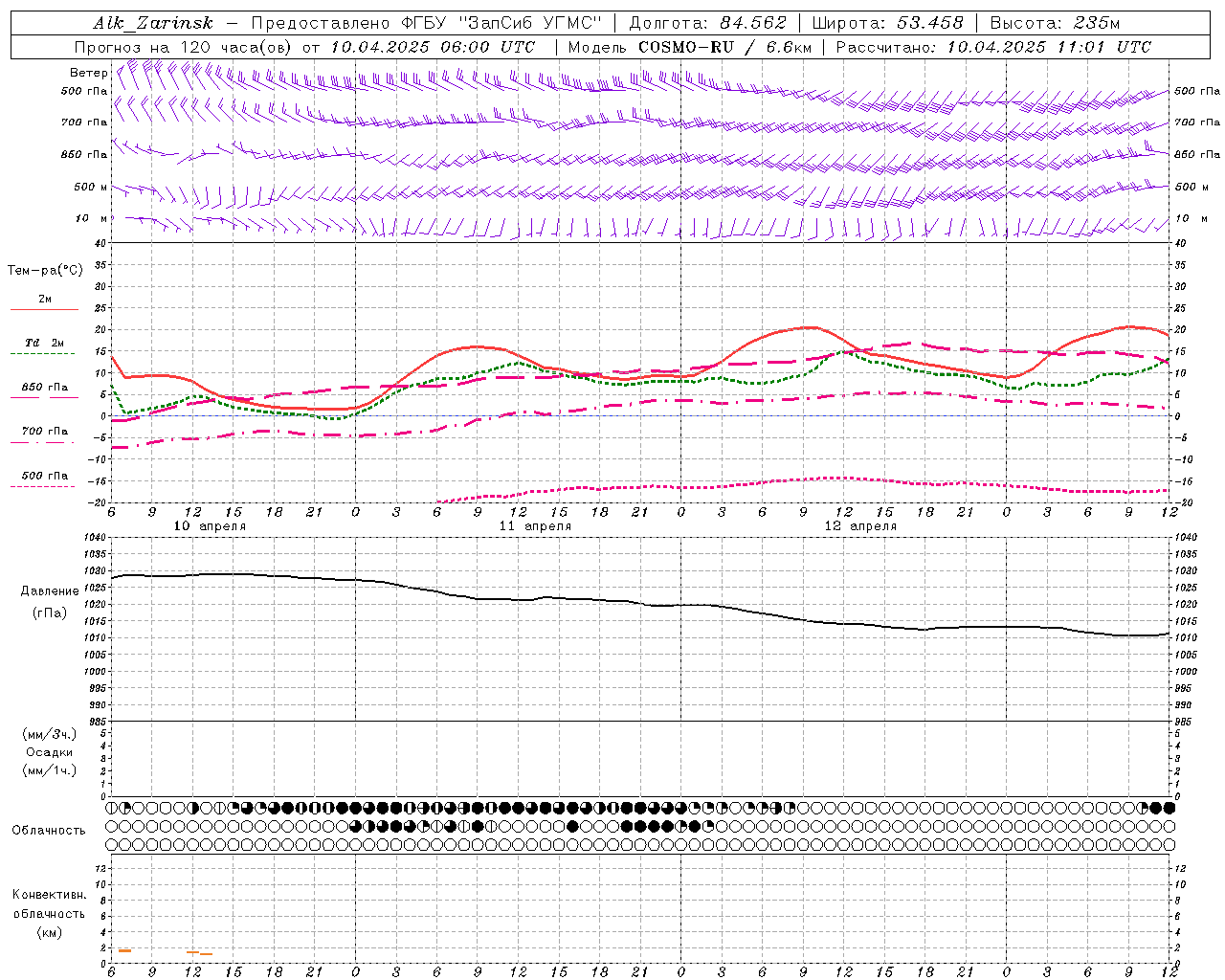Click the first orange convective cloud marker
1225x980 pixels.
[x=124, y=950]
